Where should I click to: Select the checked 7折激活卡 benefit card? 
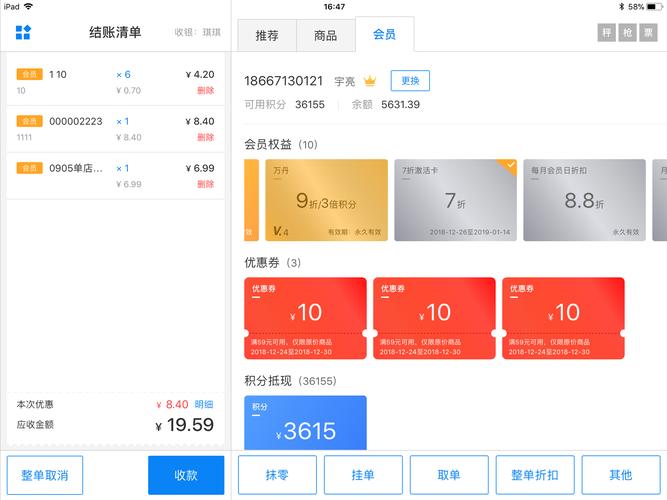click(453, 200)
